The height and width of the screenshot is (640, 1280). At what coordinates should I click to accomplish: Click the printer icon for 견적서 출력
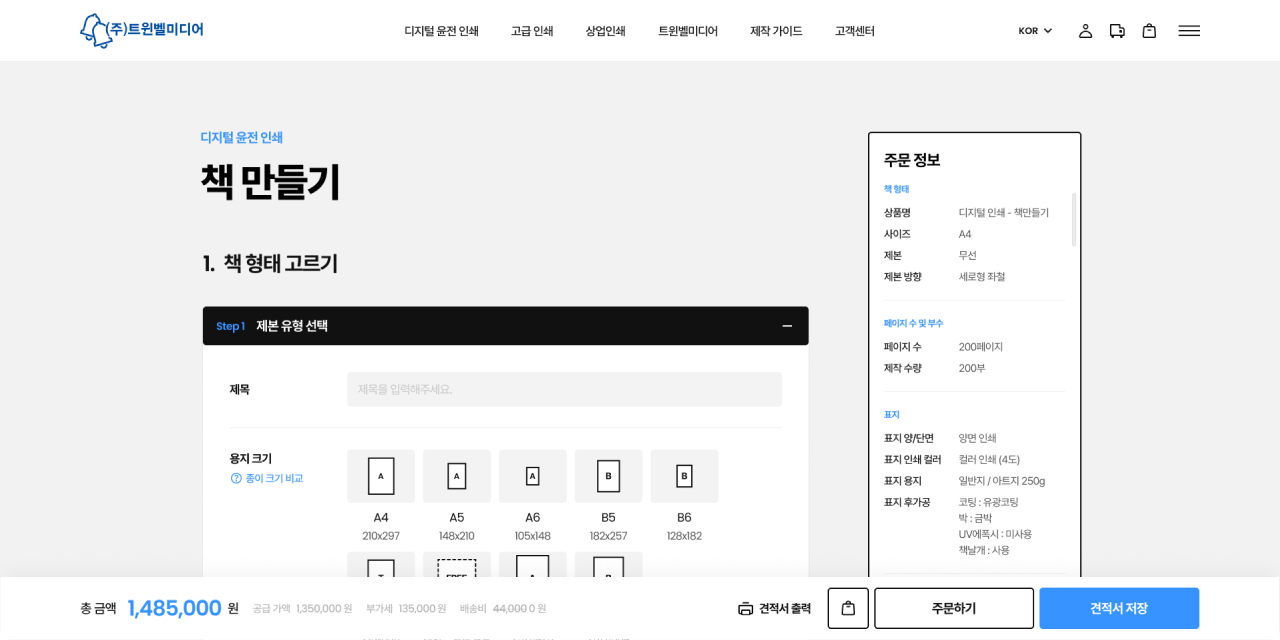coord(745,608)
